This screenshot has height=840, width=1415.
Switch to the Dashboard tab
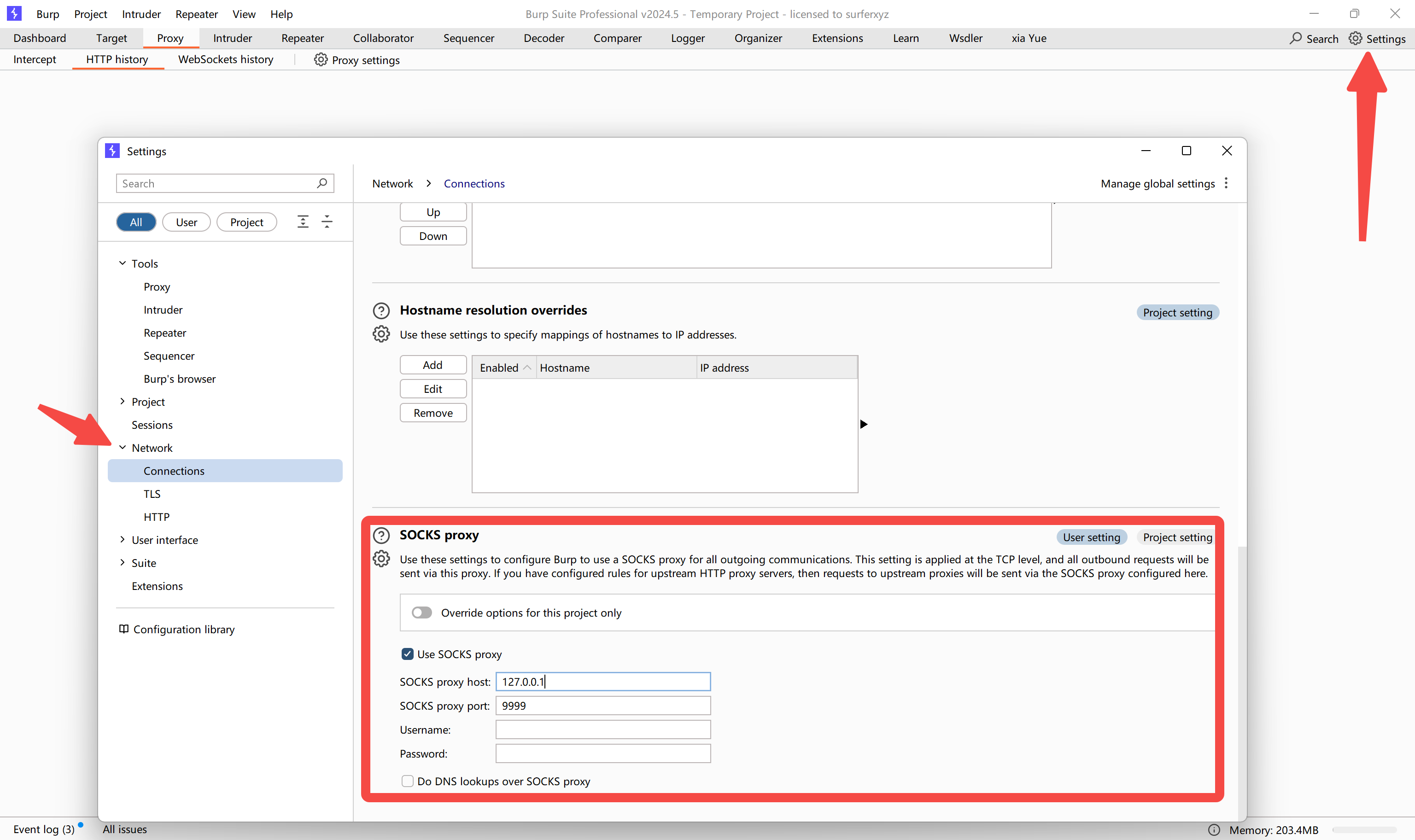tap(40, 38)
